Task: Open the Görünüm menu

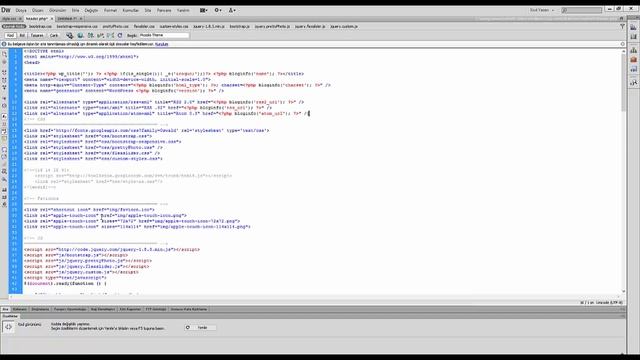Action: click(58, 10)
